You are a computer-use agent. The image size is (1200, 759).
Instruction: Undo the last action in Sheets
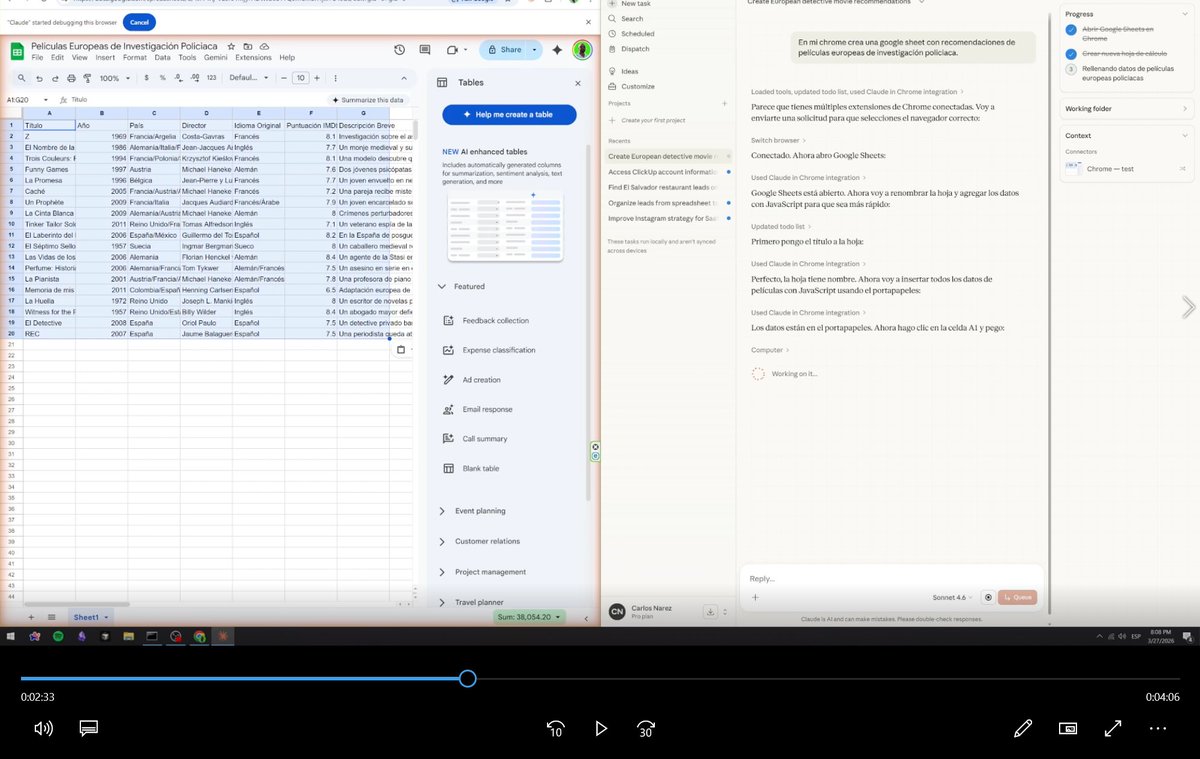(40, 77)
